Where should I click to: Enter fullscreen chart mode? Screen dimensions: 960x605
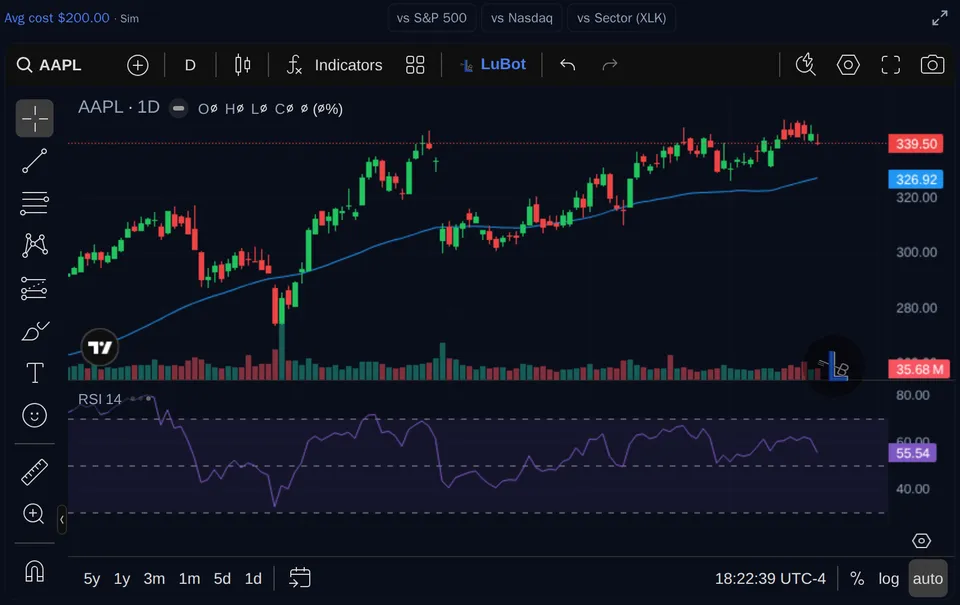[891, 65]
